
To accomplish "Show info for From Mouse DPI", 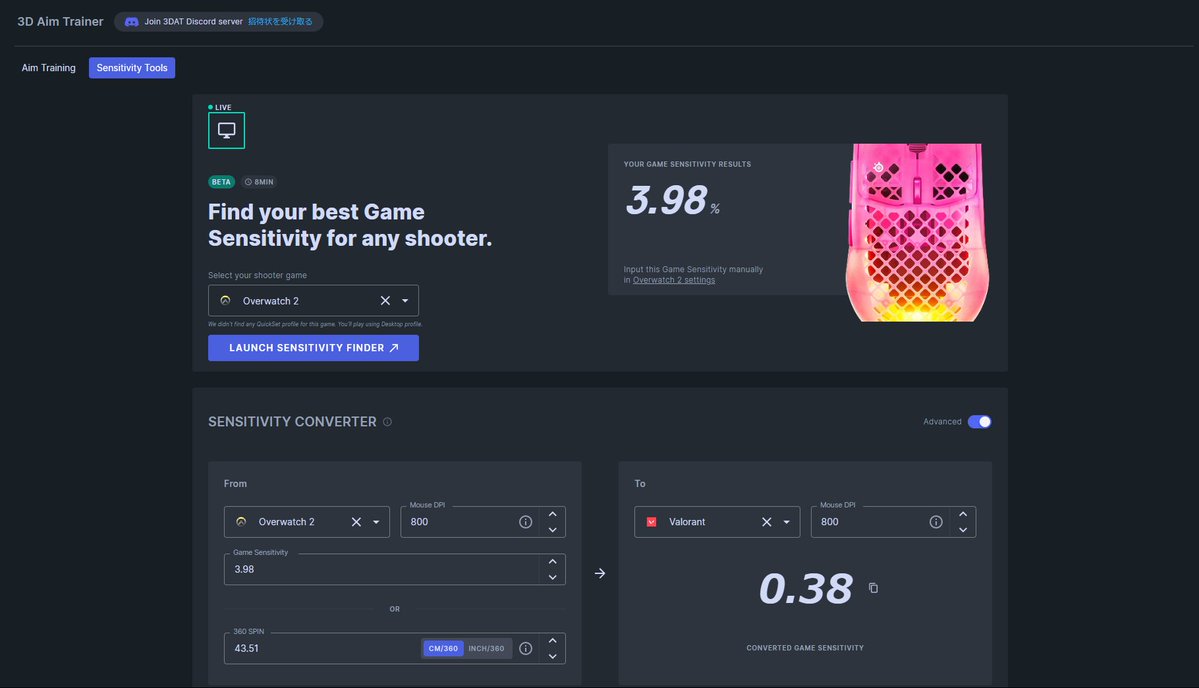I will coord(525,522).
